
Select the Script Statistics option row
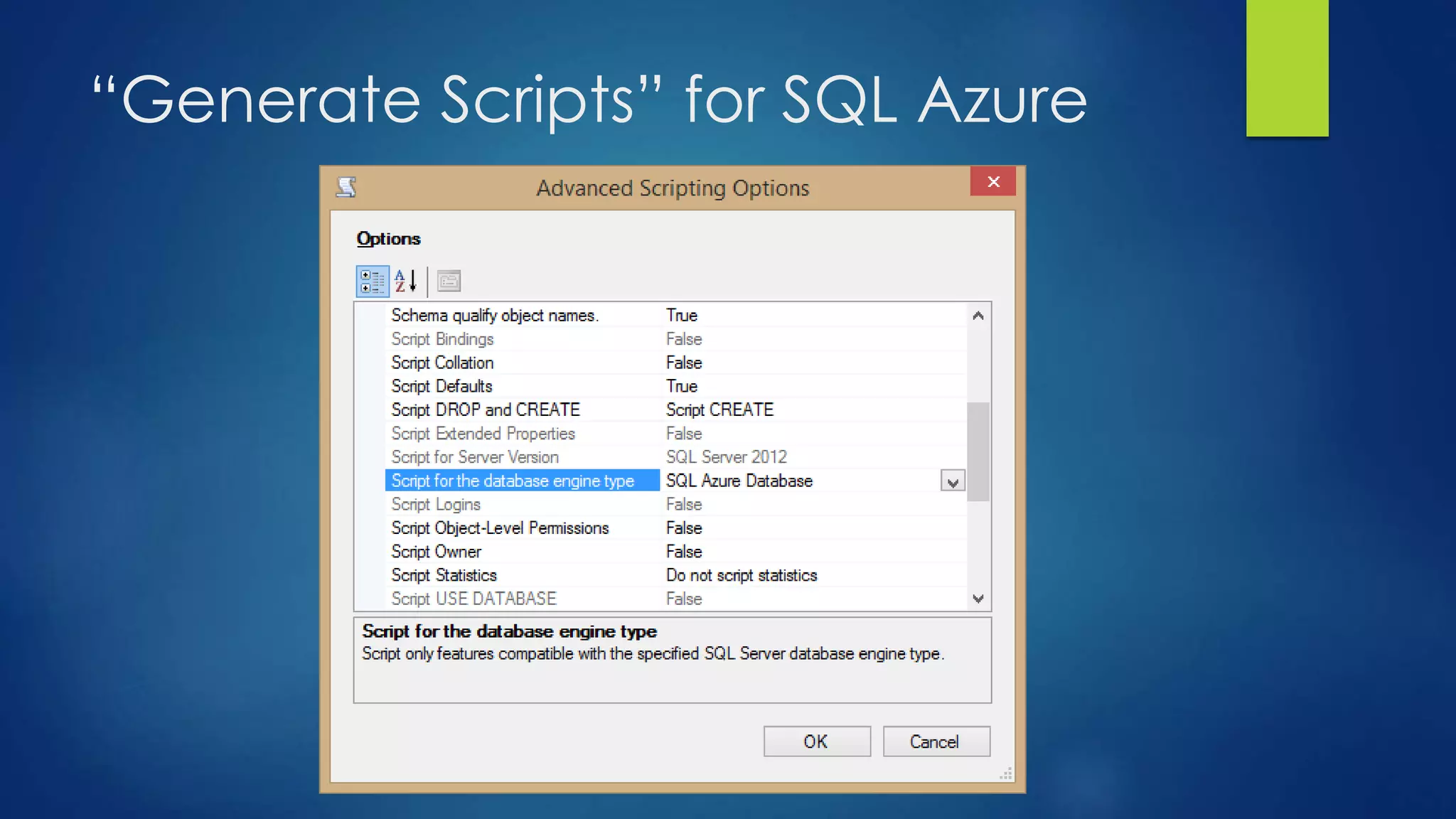(x=444, y=575)
